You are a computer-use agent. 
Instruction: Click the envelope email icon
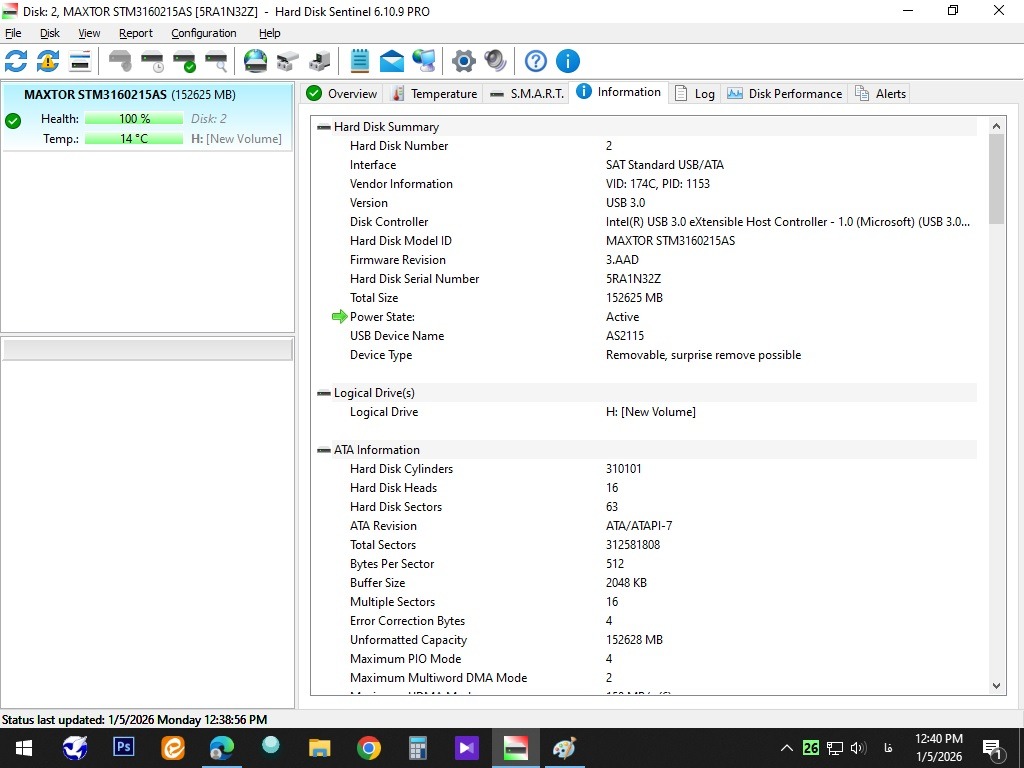[392, 62]
